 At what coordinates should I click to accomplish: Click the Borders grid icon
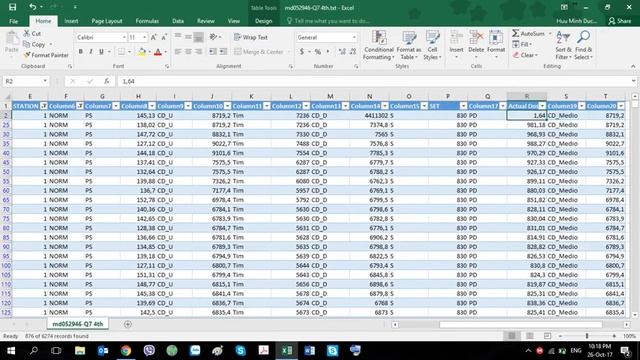point(122,52)
